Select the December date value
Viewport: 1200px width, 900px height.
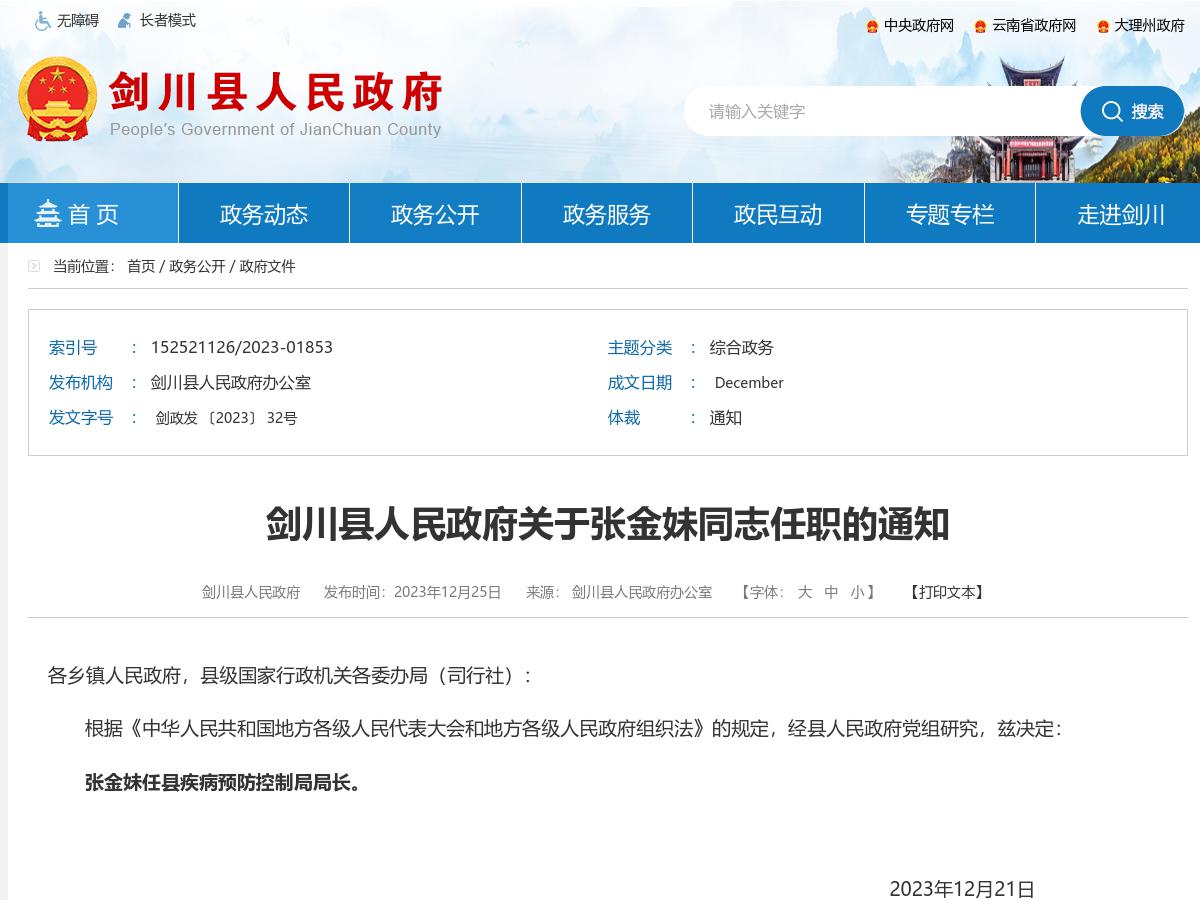coord(749,382)
